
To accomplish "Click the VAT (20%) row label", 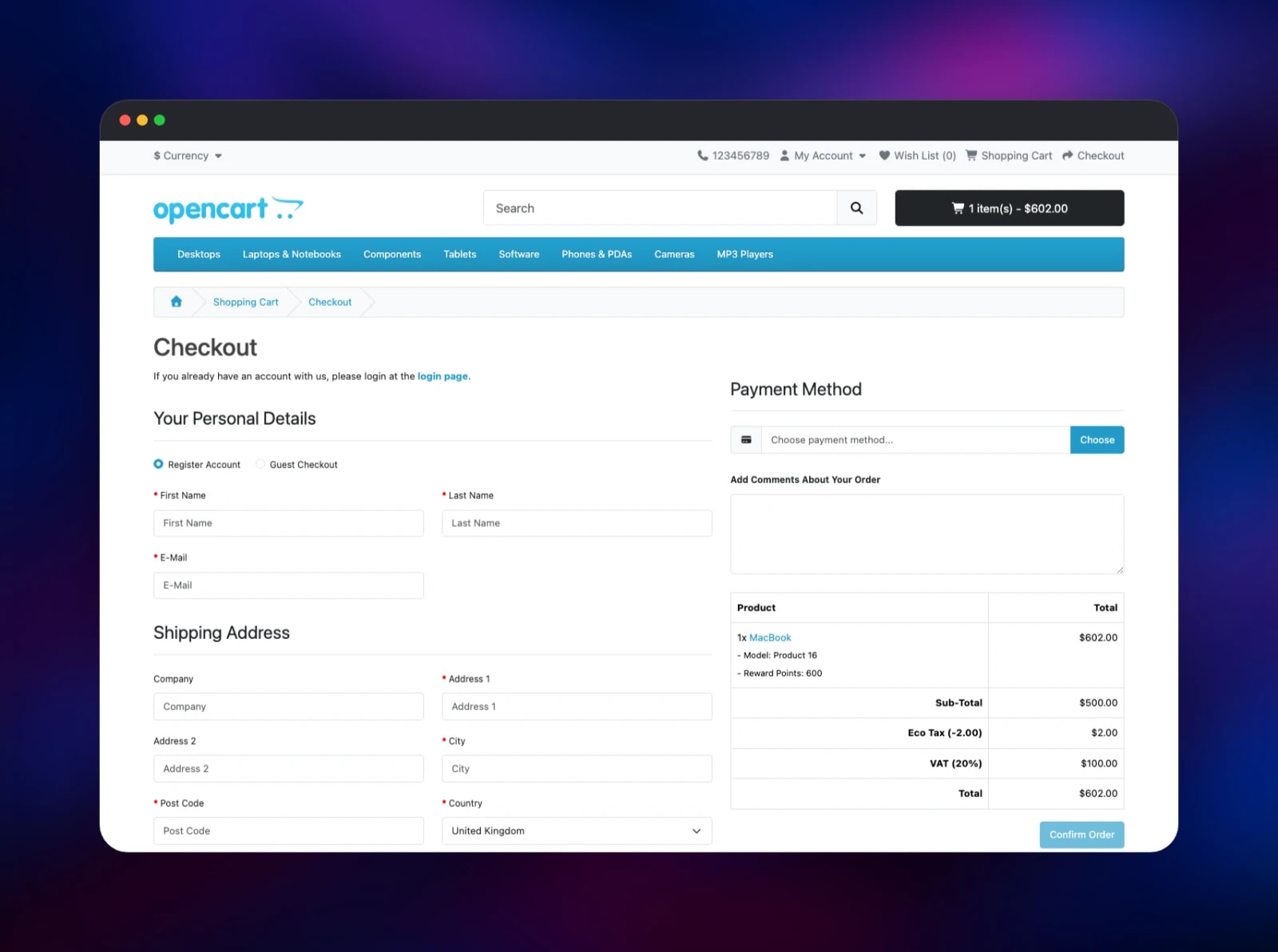I will click(x=956, y=764).
